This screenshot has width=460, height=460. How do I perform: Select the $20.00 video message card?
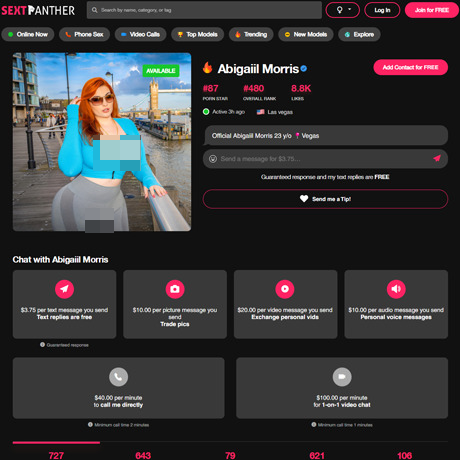[285, 304]
